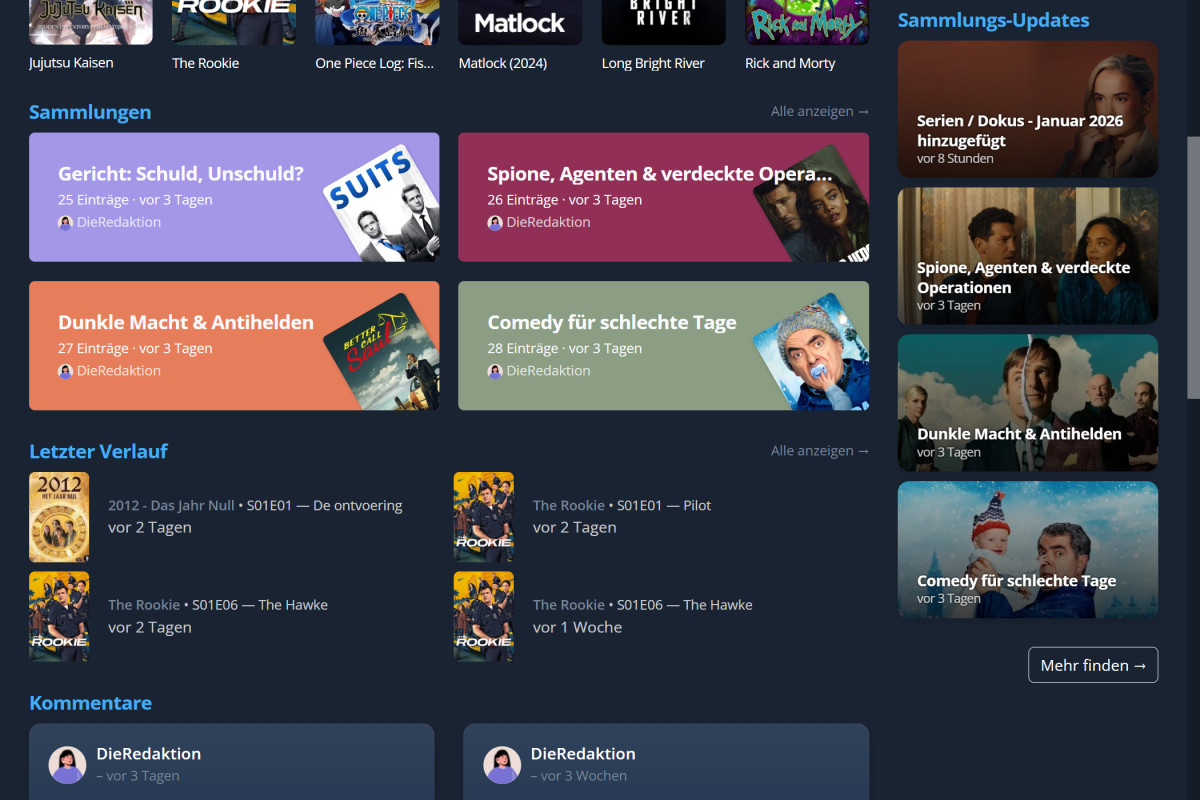Open the Jujutsu Kaisen poster
The height and width of the screenshot is (800, 1200).
[x=90, y=20]
